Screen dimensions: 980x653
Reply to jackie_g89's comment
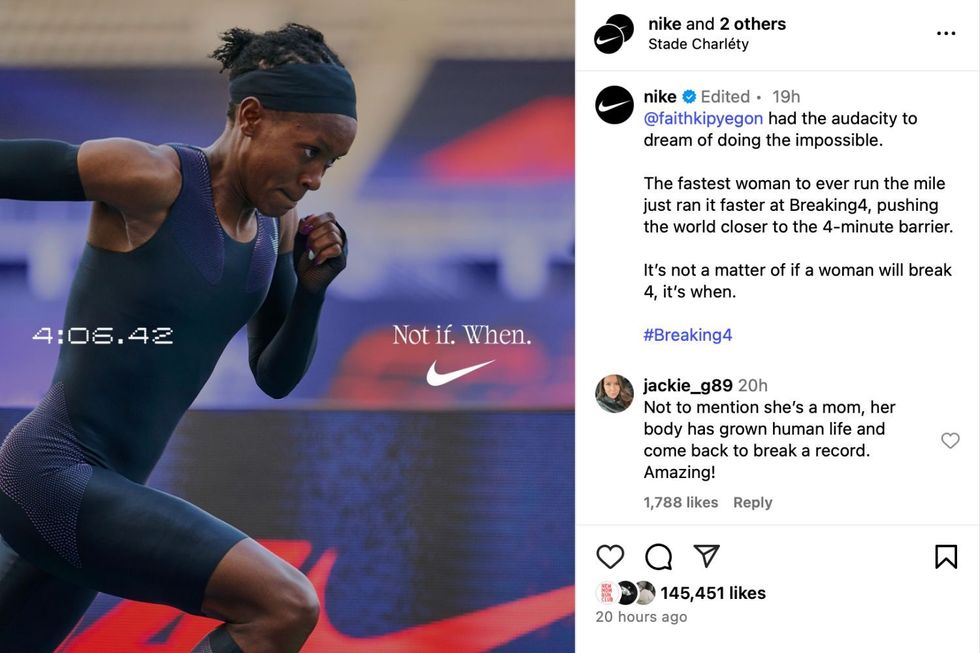752,502
